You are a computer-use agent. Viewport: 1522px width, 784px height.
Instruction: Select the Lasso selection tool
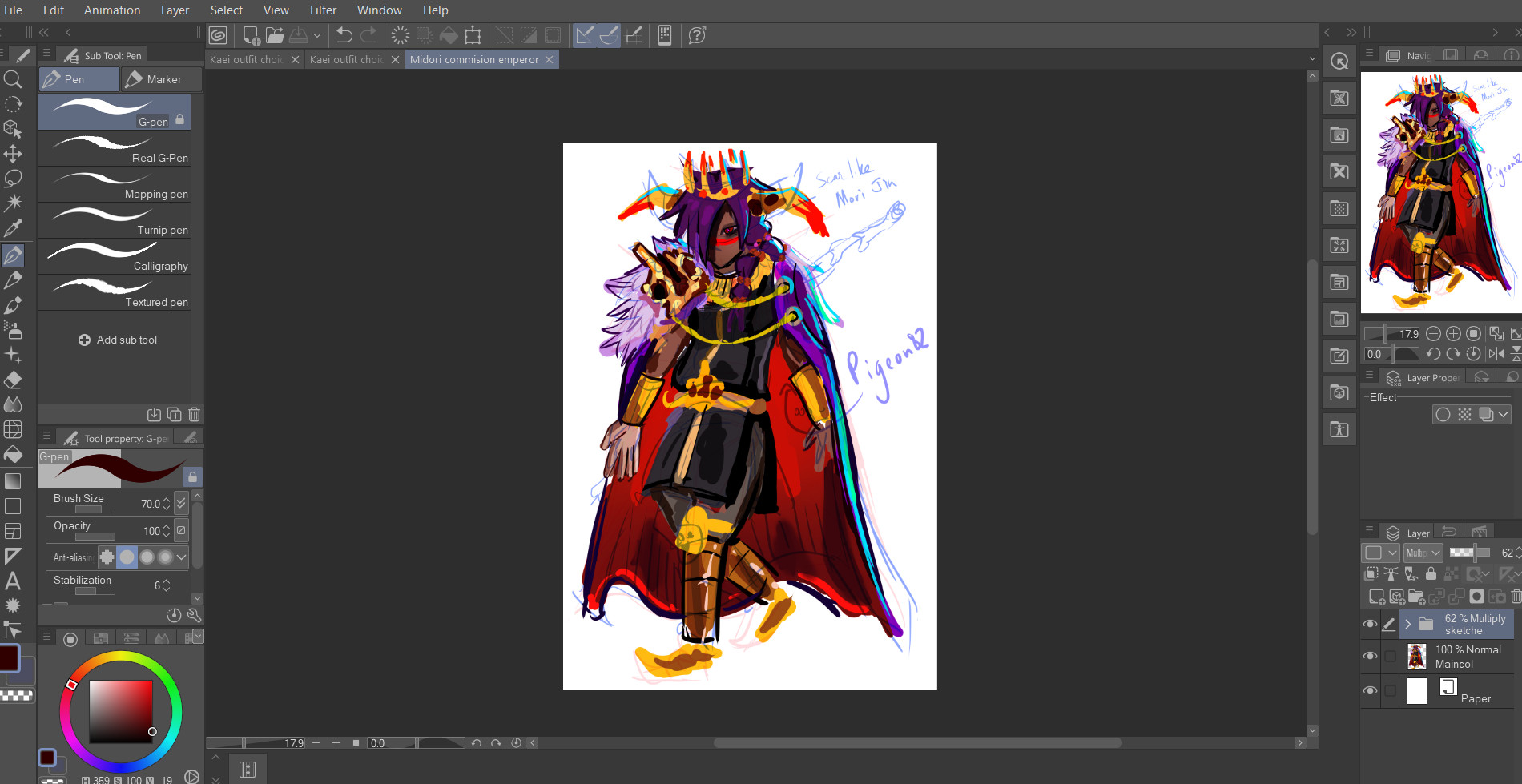pos(13,179)
